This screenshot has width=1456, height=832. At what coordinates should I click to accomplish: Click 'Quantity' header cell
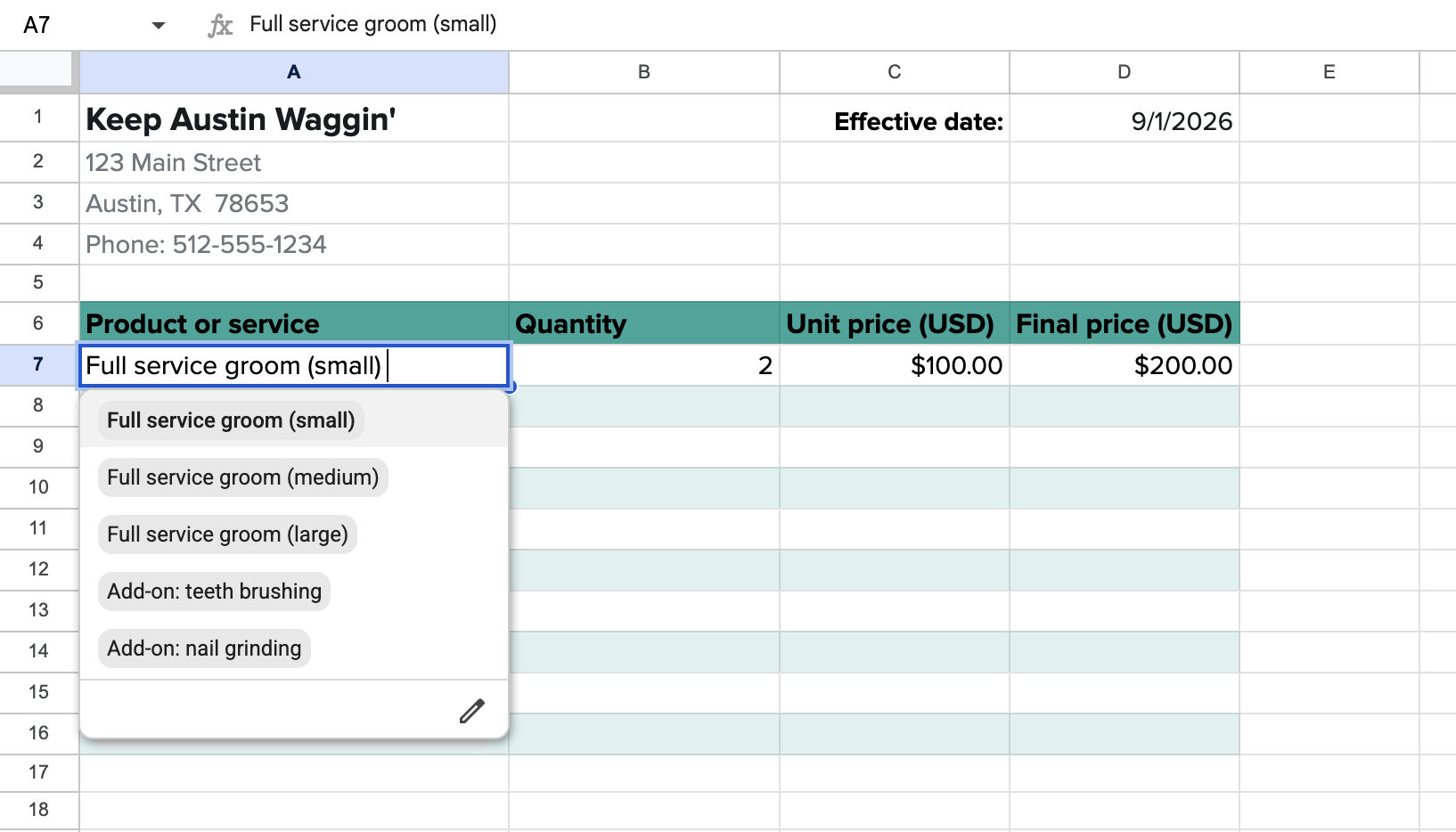[644, 323]
